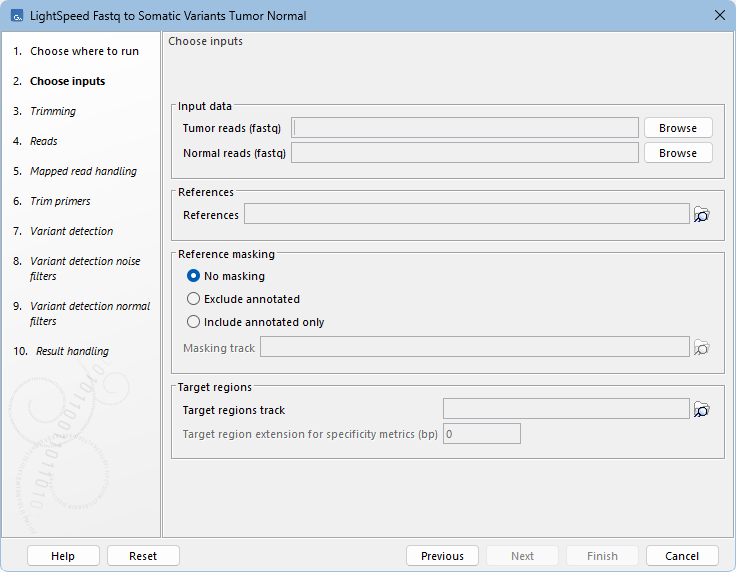Screen dimensions: 736x572
Task: Open the Variant detection step
Action: coord(72,231)
